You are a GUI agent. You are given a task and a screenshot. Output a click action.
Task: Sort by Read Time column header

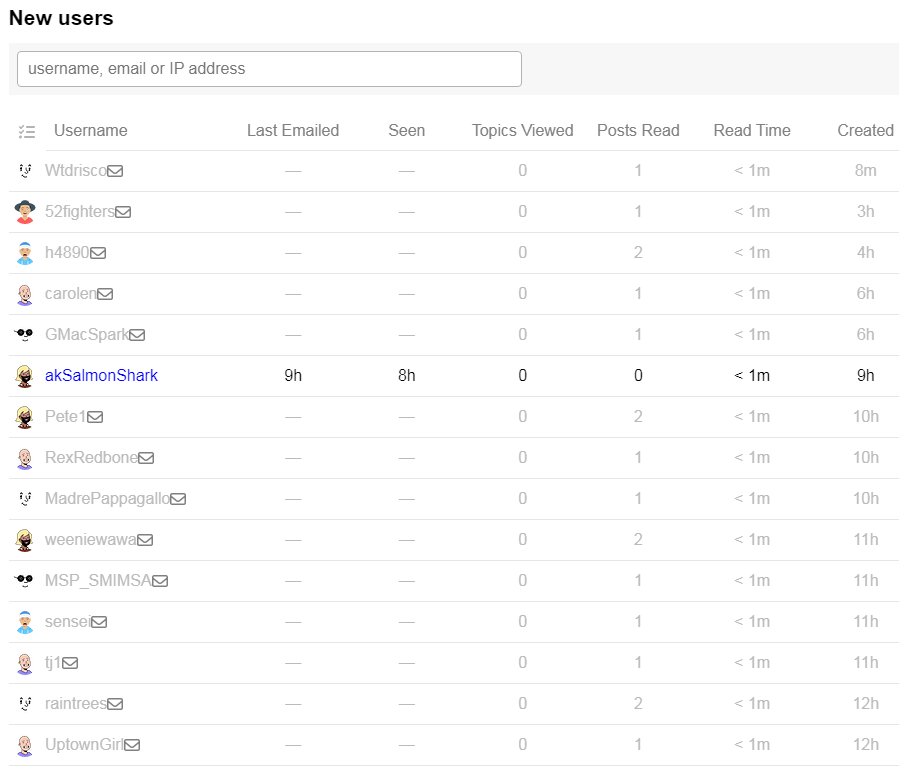[752, 130]
